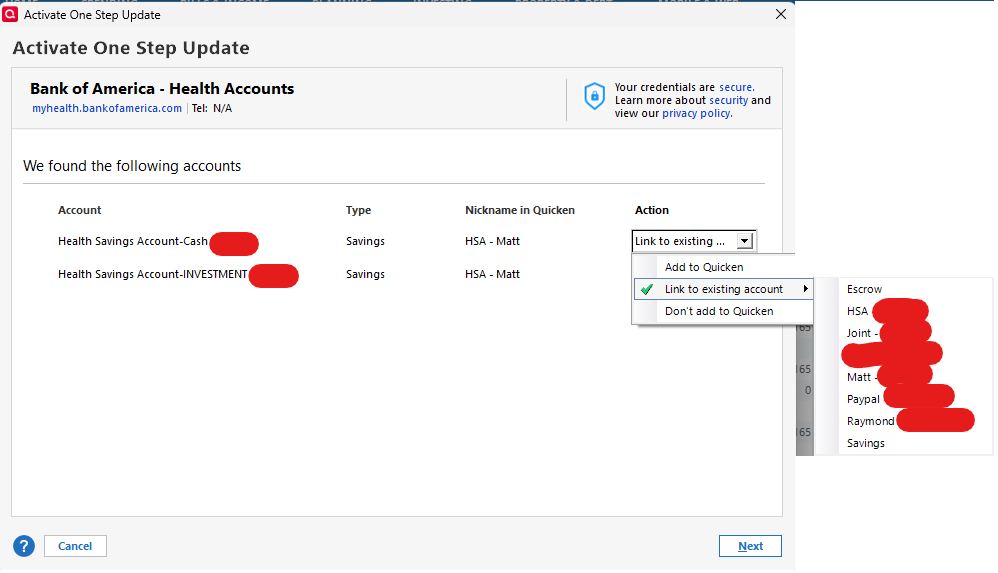Pick Savings from the existing accounts list
The width and height of the screenshot is (998, 573).
tap(866, 443)
